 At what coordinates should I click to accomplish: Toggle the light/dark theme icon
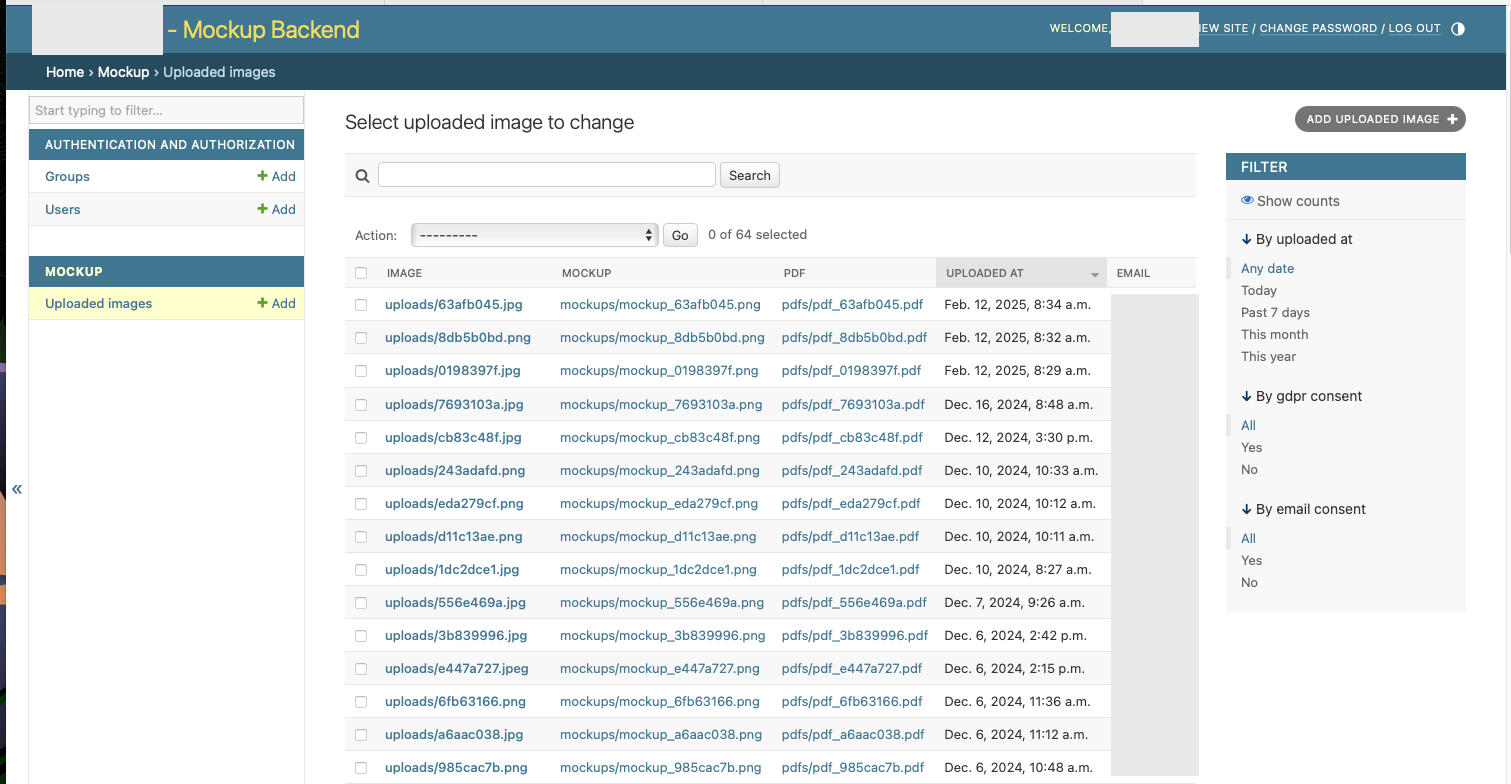pyautogui.click(x=1457, y=29)
